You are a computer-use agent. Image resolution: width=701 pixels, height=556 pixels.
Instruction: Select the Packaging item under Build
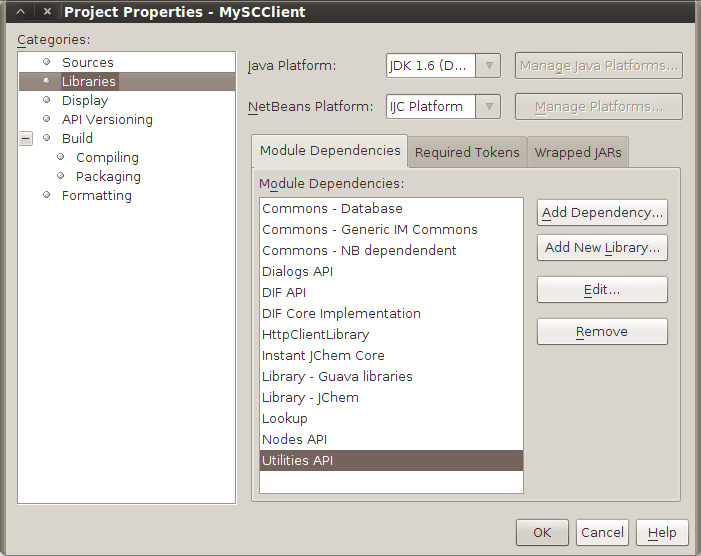point(108,176)
